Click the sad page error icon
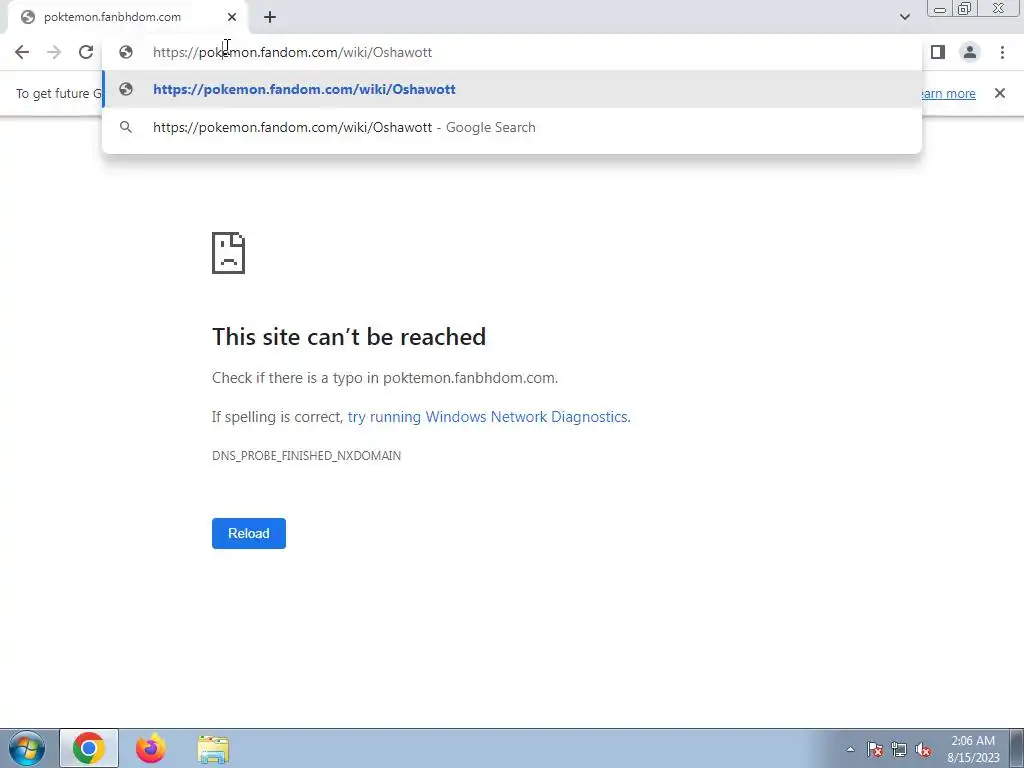Screen dimensions: 1024x768 pos(229,253)
